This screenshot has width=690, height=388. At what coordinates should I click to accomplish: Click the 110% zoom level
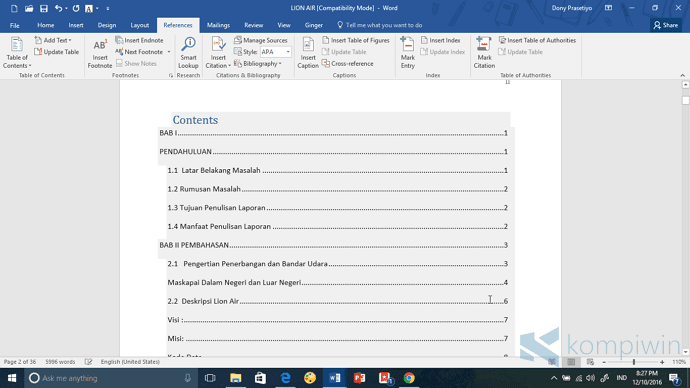pyautogui.click(x=679, y=362)
